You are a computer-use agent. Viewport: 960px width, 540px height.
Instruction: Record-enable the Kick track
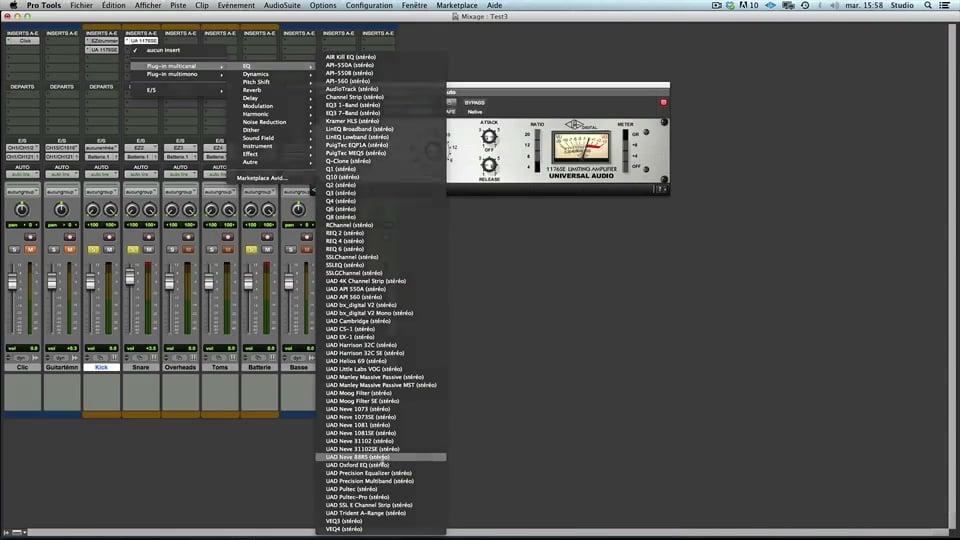[109, 237]
